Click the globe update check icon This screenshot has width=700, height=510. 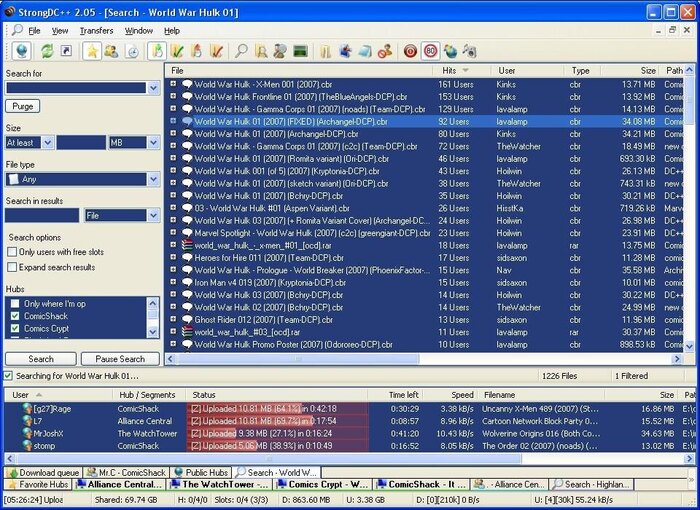pos(450,51)
